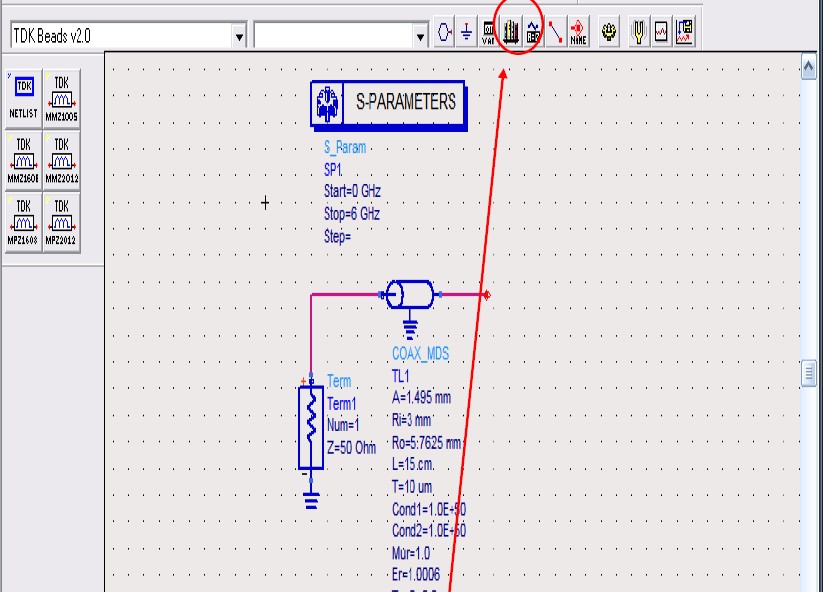The image size is (823, 592).
Task: Click the open wire endpoint right of coax
Action: coord(487,295)
